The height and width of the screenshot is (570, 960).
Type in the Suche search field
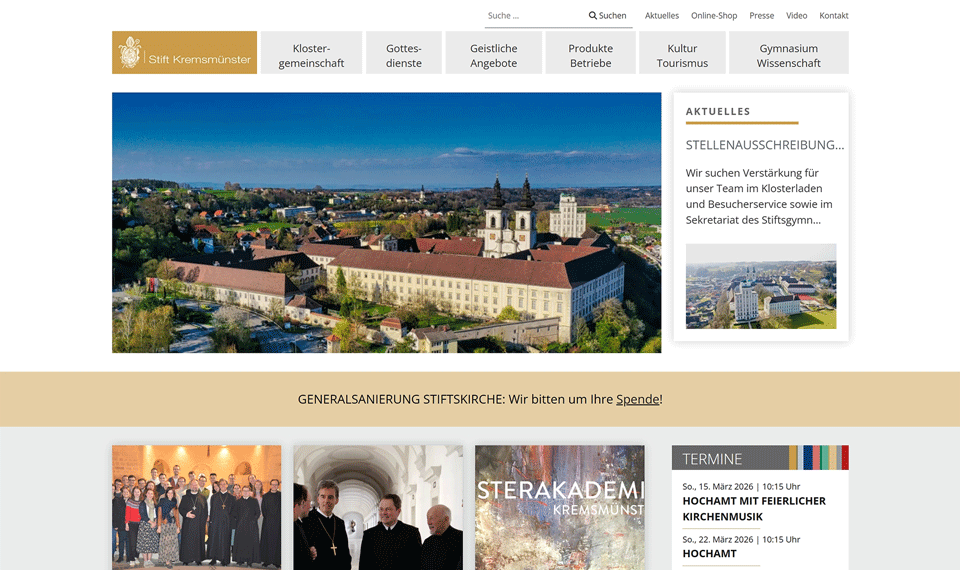533,16
